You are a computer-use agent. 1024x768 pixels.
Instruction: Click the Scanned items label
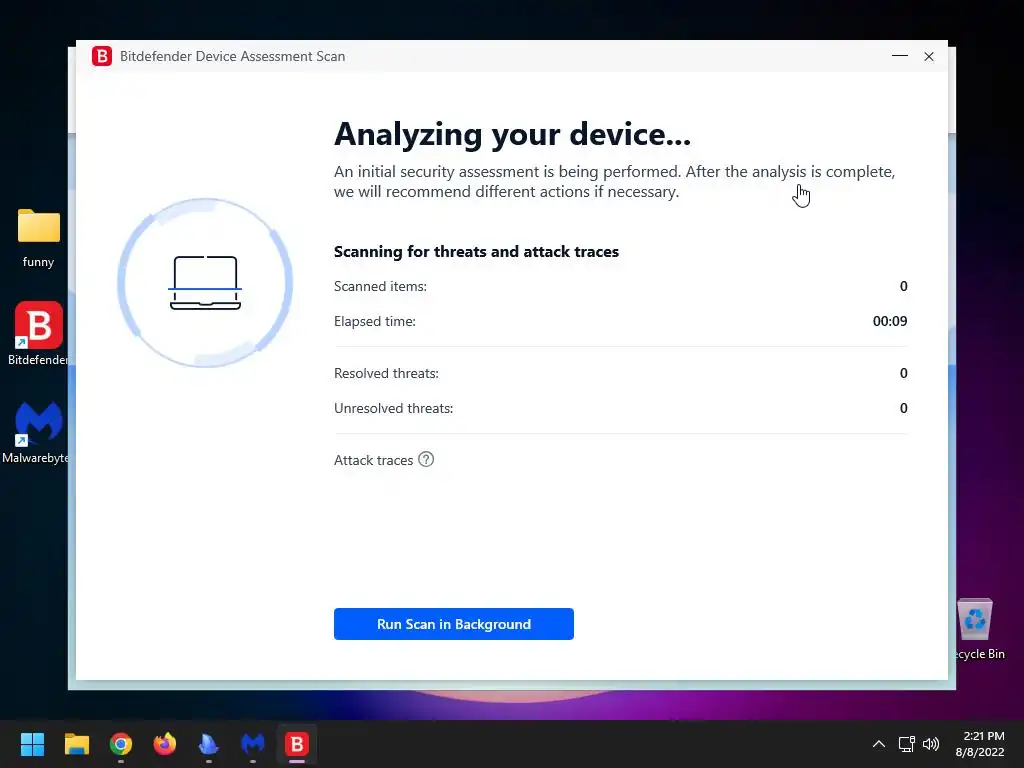(380, 286)
